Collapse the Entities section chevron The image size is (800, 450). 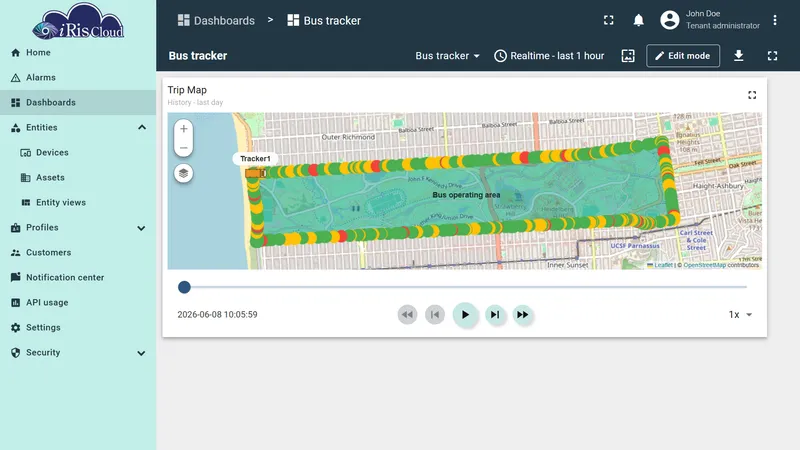point(142,128)
